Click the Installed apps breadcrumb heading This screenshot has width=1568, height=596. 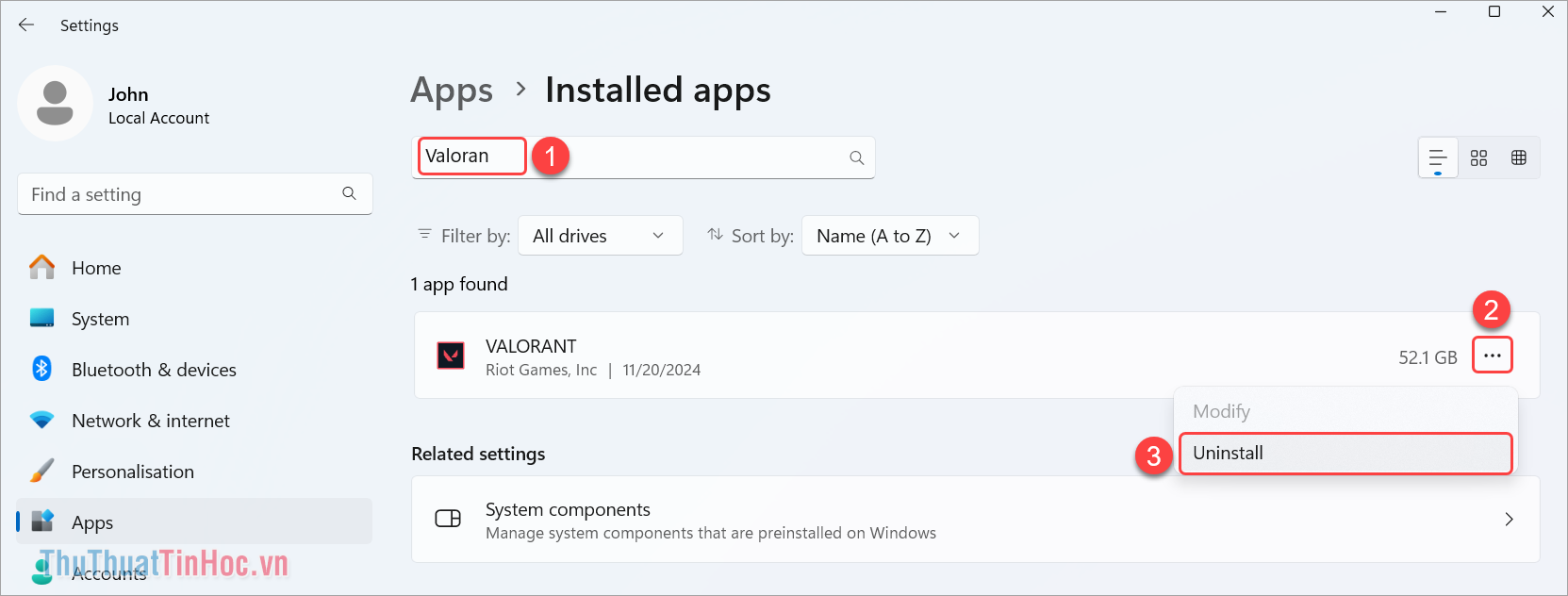coord(658,91)
